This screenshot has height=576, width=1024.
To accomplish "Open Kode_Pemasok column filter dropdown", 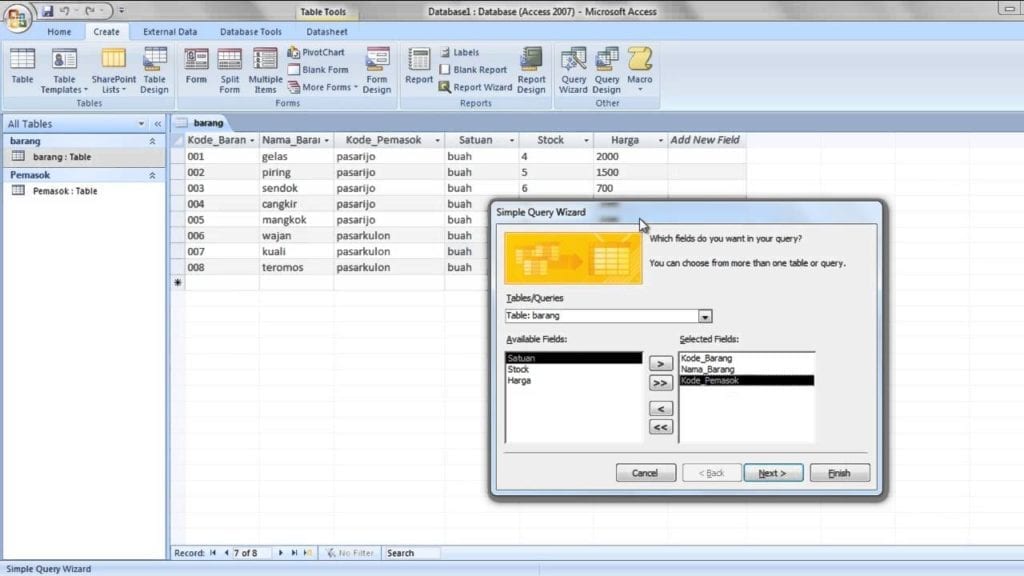I will pyautogui.click(x=437, y=140).
